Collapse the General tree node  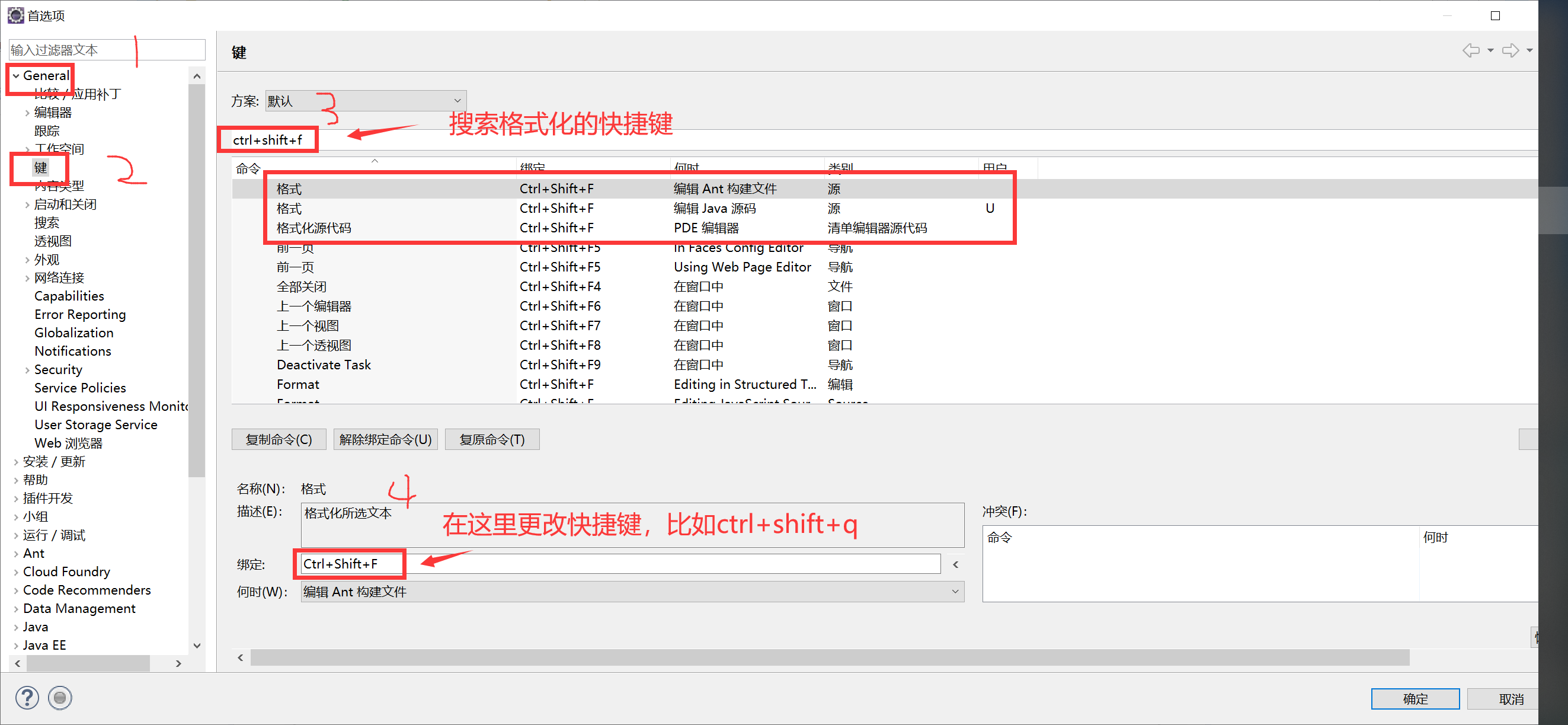16,76
